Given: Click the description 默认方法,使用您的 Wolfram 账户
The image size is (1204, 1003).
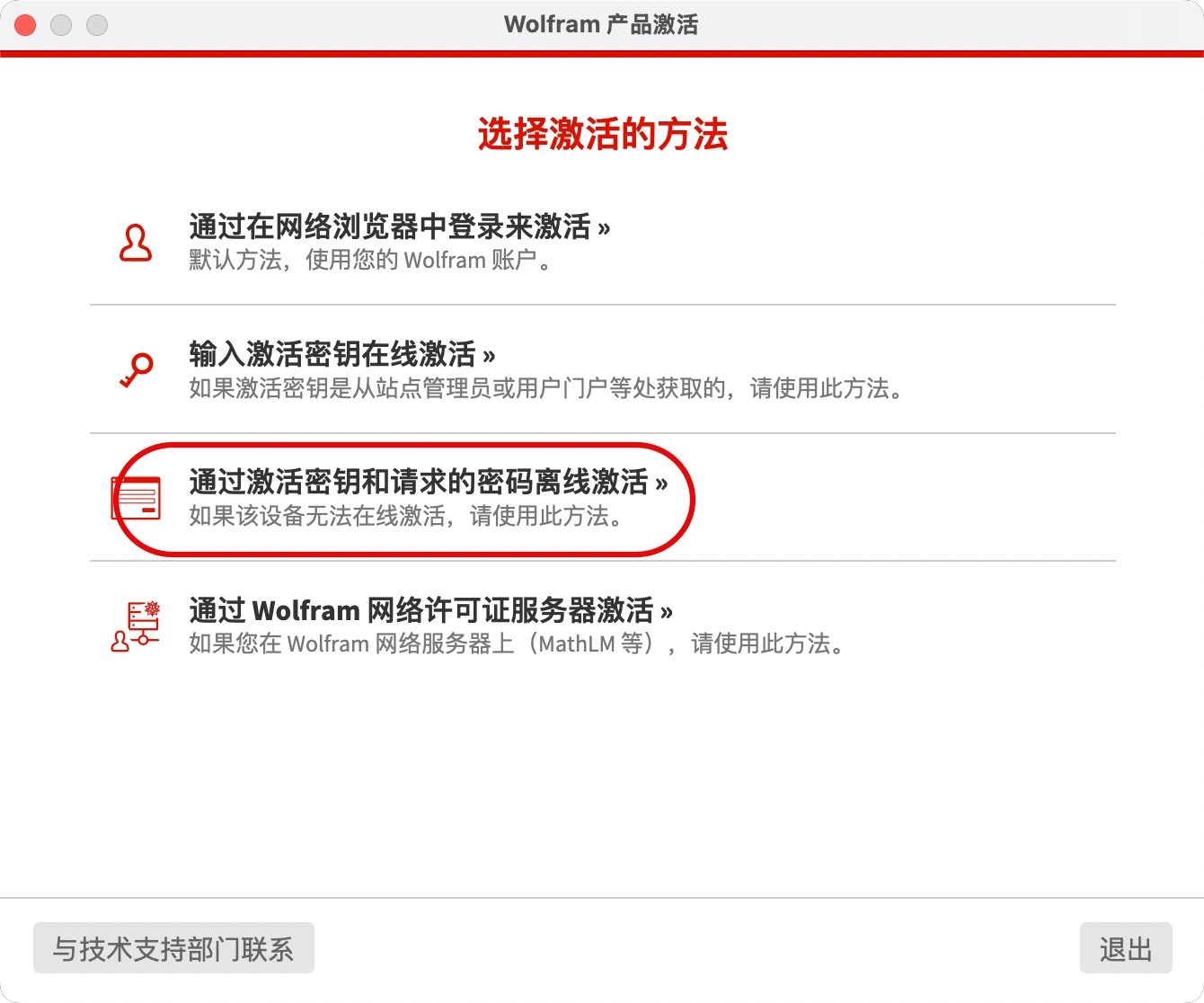Looking at the screenshot, I should coord(371,261).
